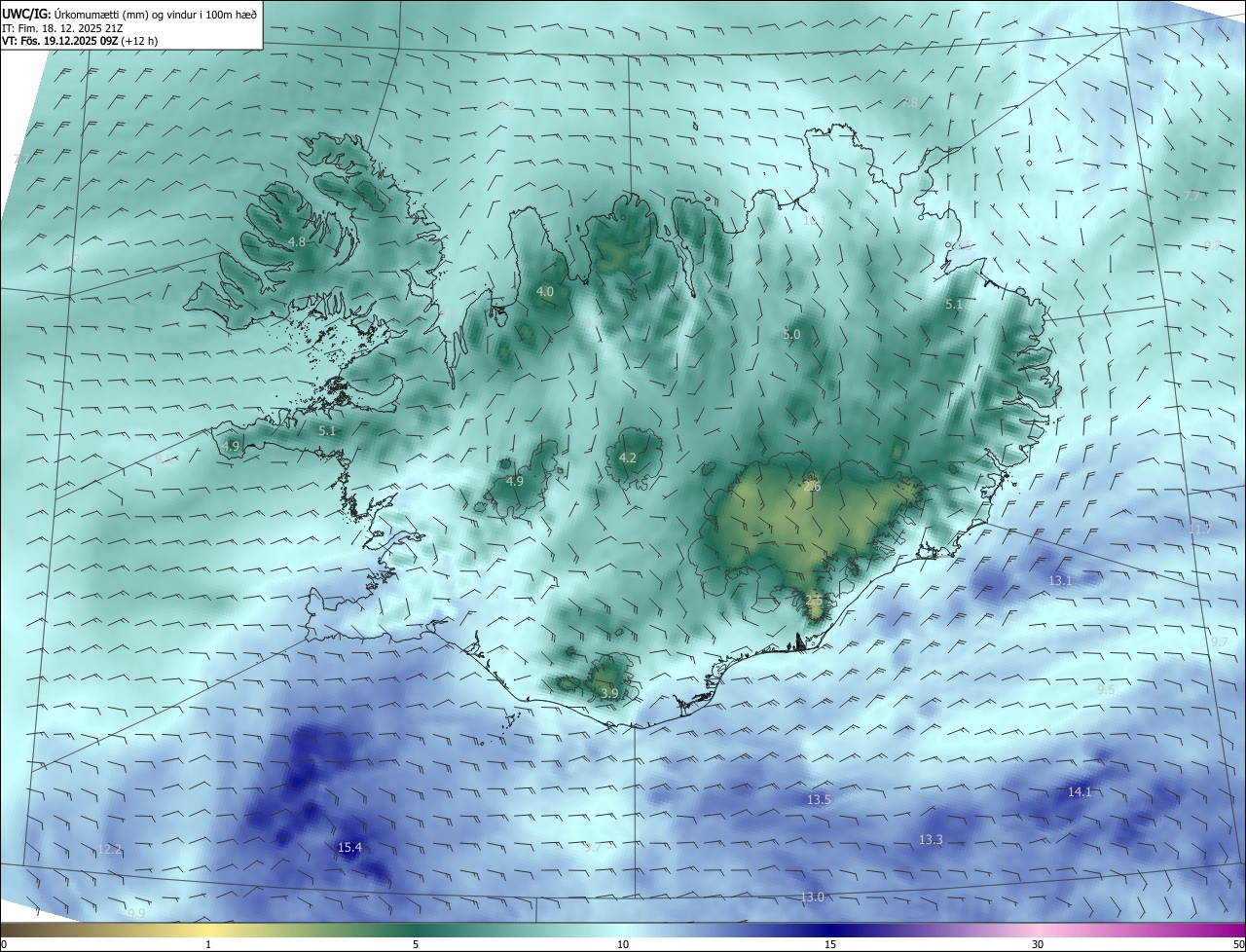Click the 13.5 value over the southern ocean

click(x=819, y=799)
